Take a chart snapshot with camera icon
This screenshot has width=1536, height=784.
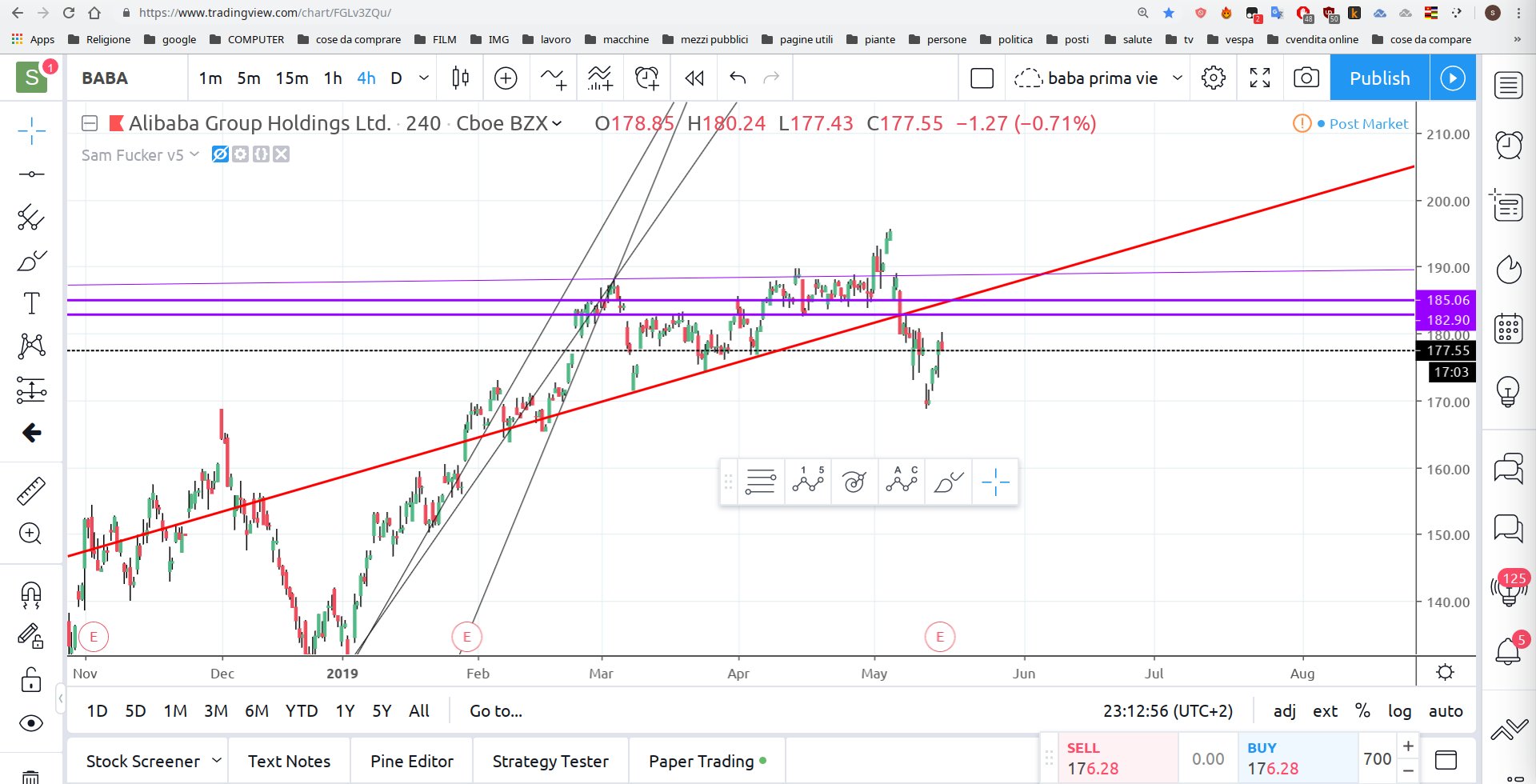tap(1306, 78)
